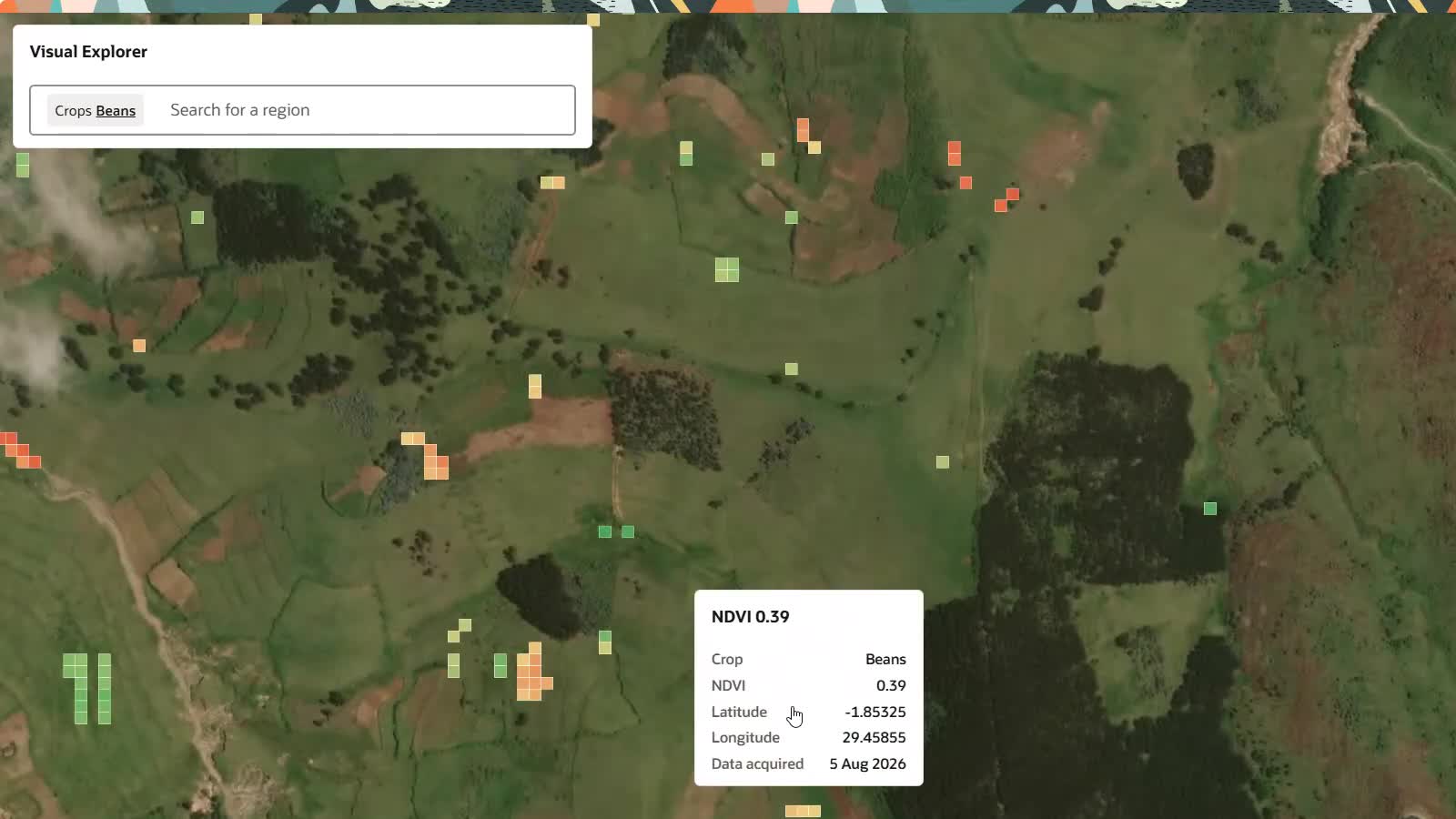Click the Visual Explorer panel title
This screenshot has width=1456, height=819.
[x=88, y=52]
